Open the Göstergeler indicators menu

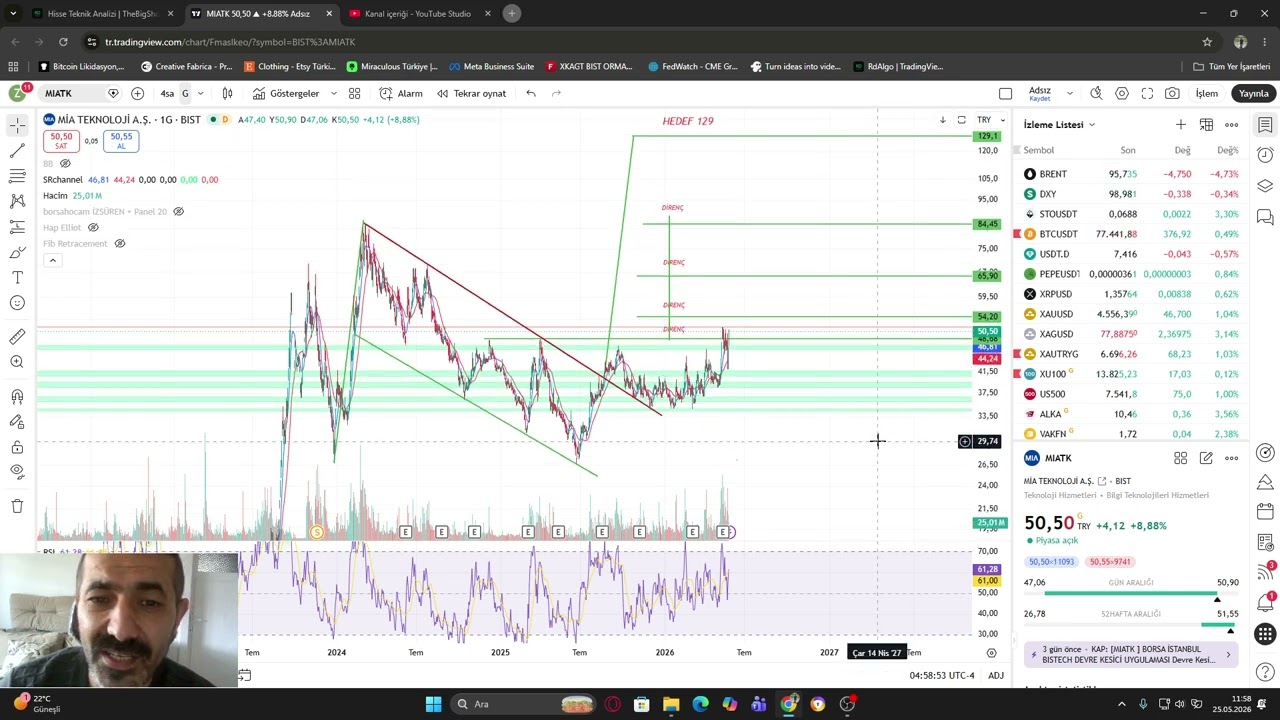pos(286,93)
